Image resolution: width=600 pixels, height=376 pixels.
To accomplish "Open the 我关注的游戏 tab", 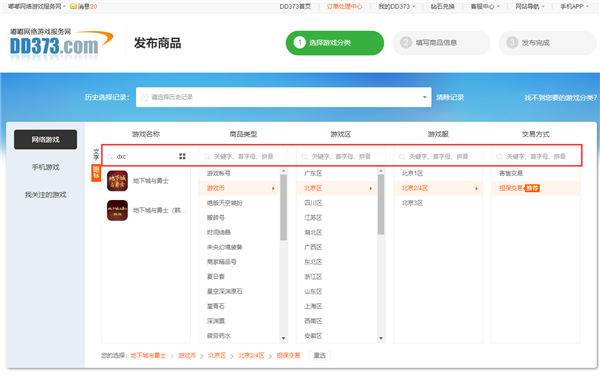I will [46, 195].
